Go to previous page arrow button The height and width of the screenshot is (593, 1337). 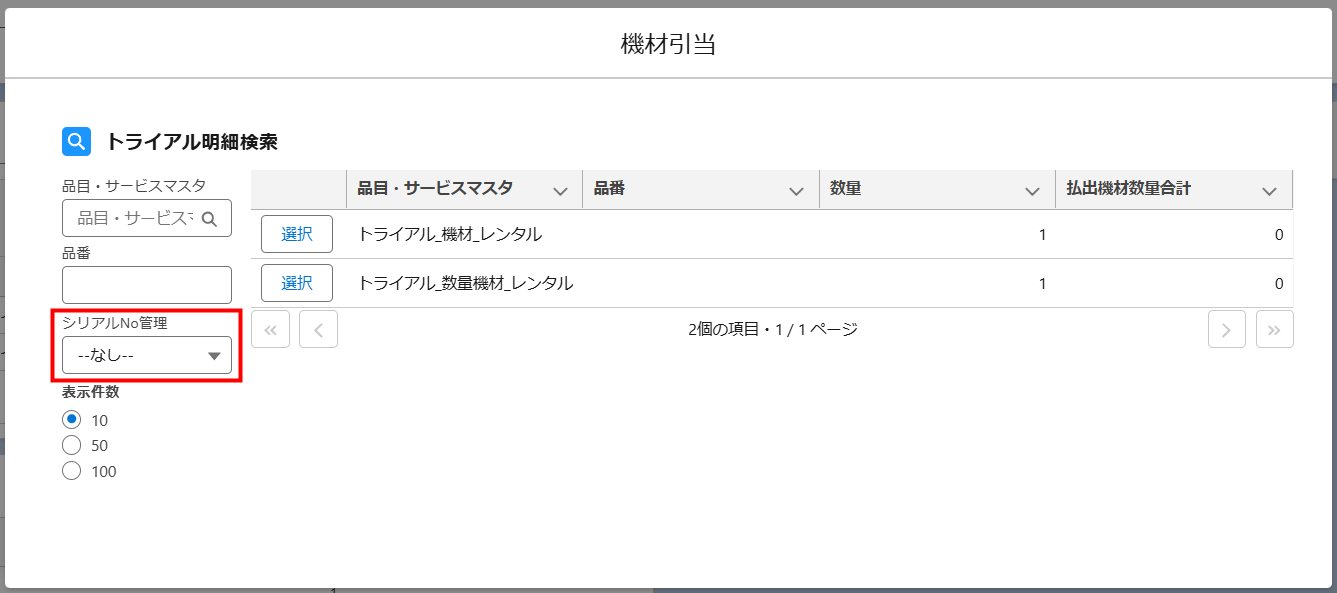pos(318,329)
